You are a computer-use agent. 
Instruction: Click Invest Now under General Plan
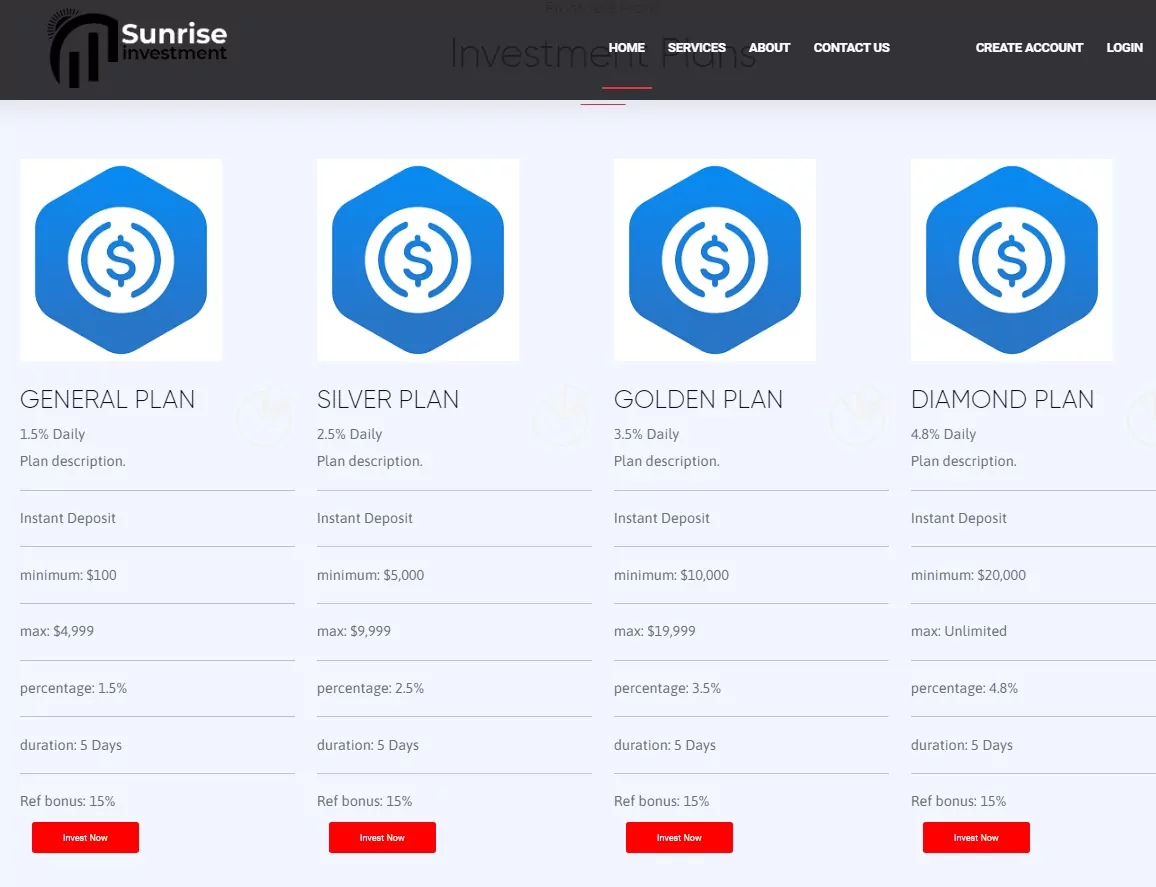[x=86, y=838]
